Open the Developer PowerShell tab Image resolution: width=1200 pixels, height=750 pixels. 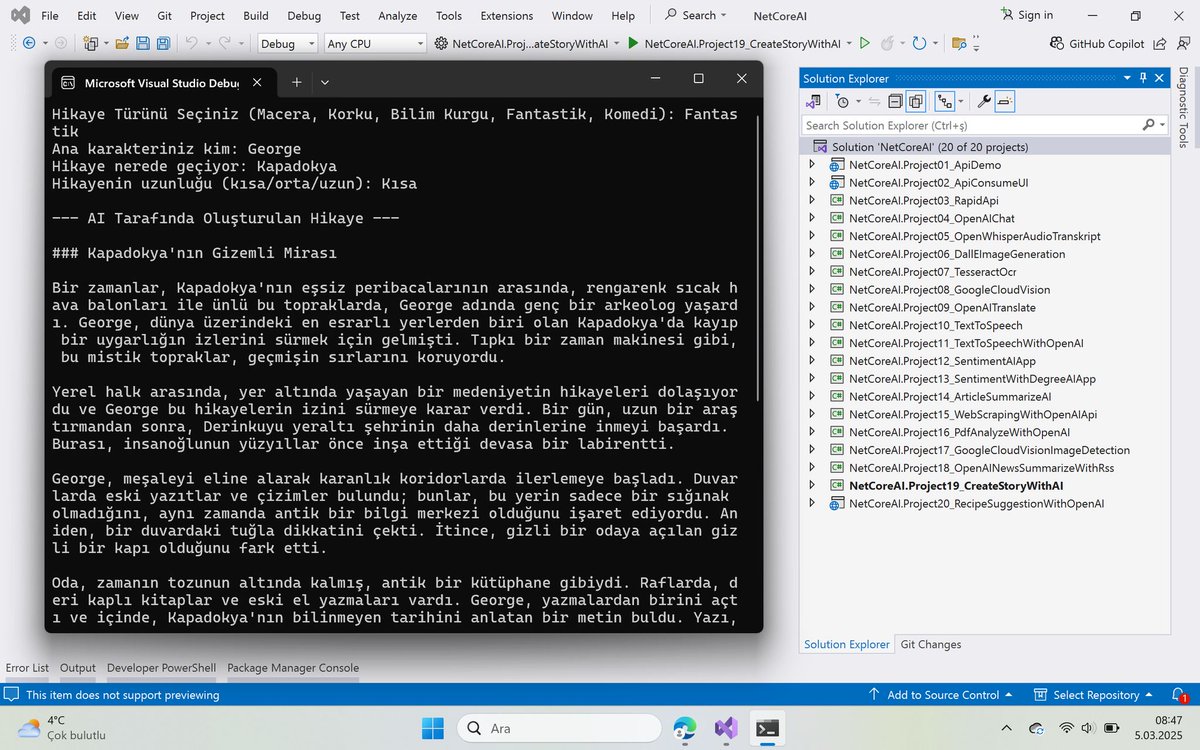[x=161, y=668]
